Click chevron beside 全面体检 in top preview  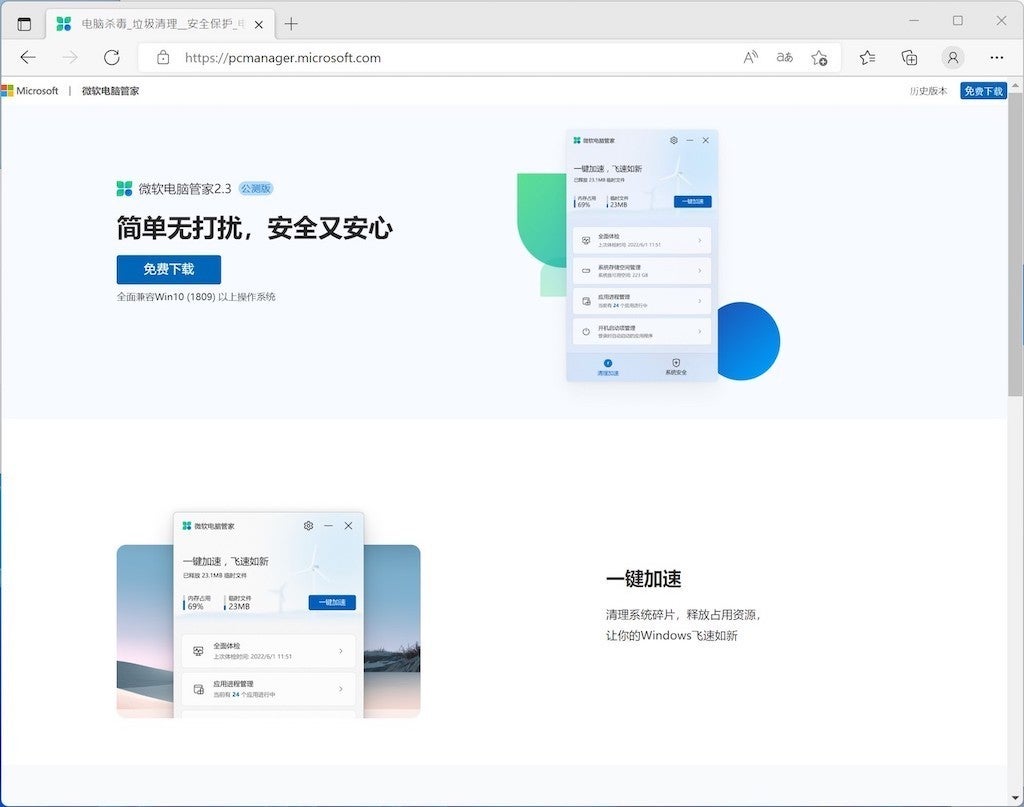coord(699,240)
